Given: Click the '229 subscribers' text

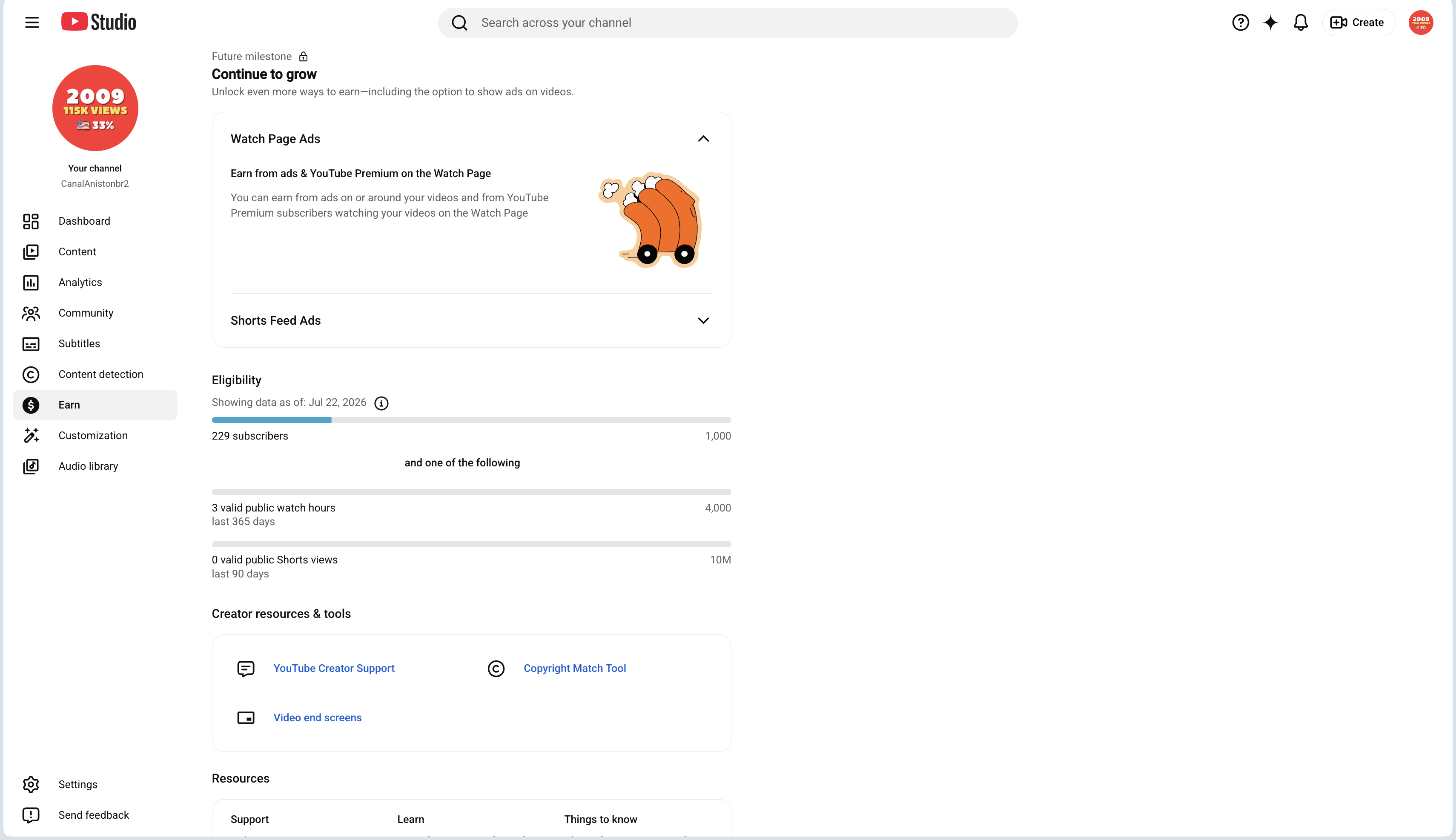Looking at the screenshot, I should pos(250,436).
